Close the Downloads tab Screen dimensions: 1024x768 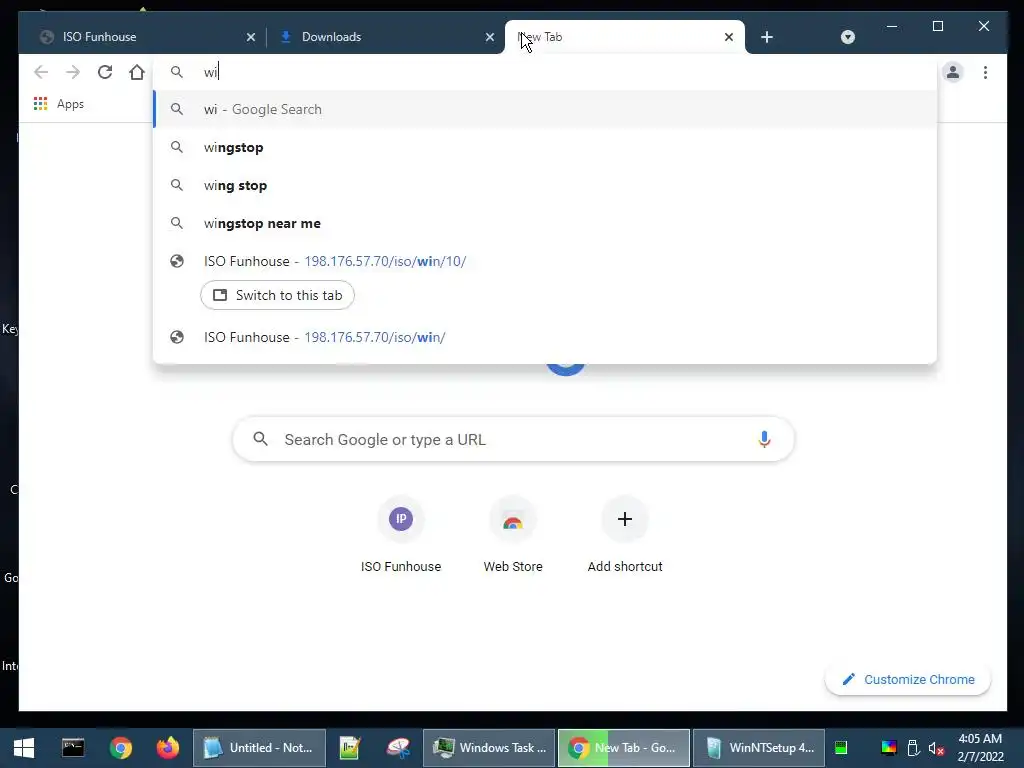[x=490, y=37]
